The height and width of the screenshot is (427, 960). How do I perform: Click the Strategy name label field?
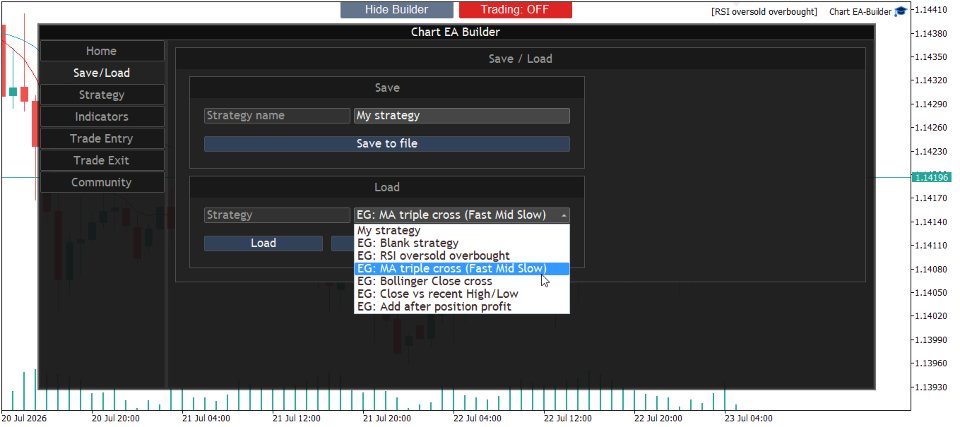tap(277, 116)
